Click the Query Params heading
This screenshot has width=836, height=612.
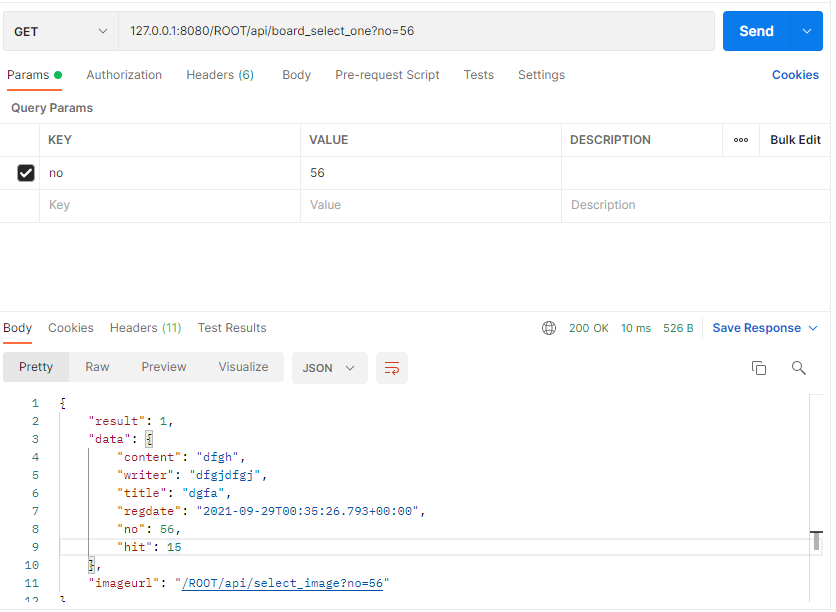pyautogui.click(x=52, y=108)
